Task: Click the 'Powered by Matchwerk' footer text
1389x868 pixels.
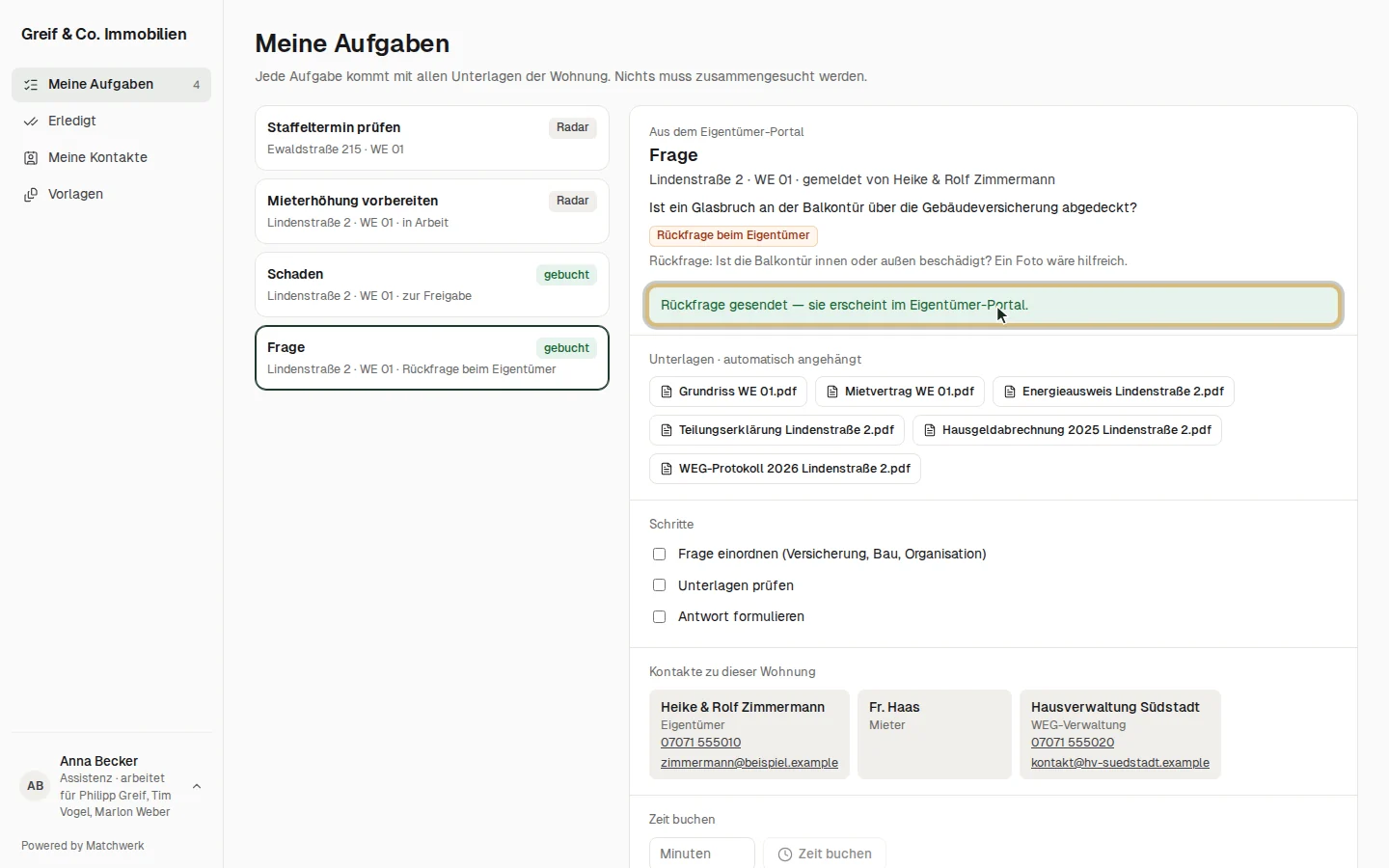Action: 83,846
